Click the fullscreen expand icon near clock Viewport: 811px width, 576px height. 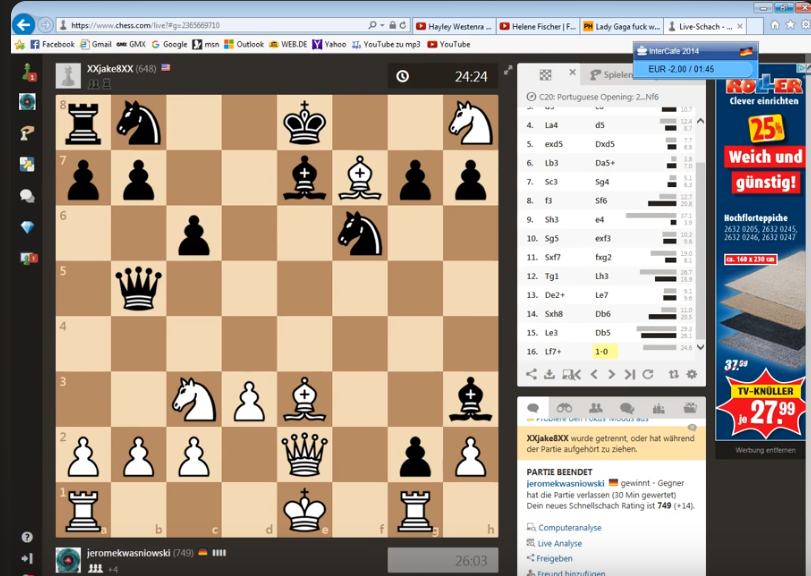pyautogui.click(x=508, y=70)
